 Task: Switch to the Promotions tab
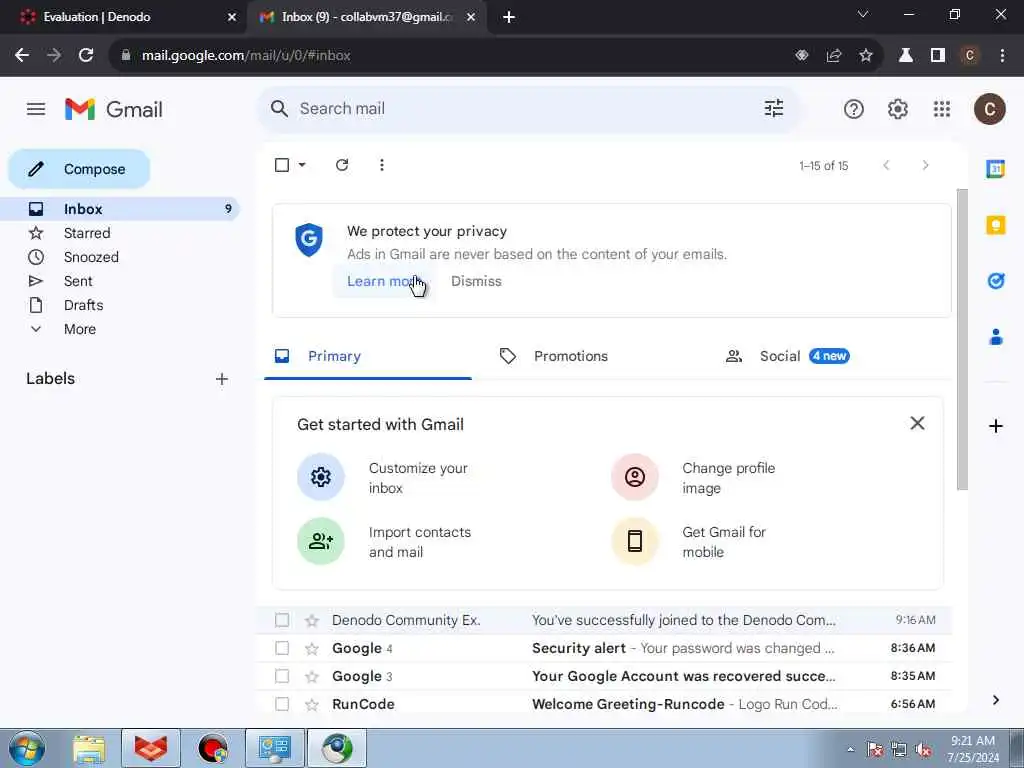[x=571, y=356]
